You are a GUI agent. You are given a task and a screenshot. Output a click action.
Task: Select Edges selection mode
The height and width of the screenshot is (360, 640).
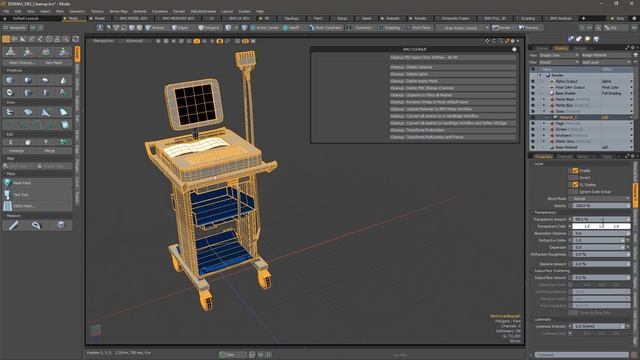coord(180,28)
